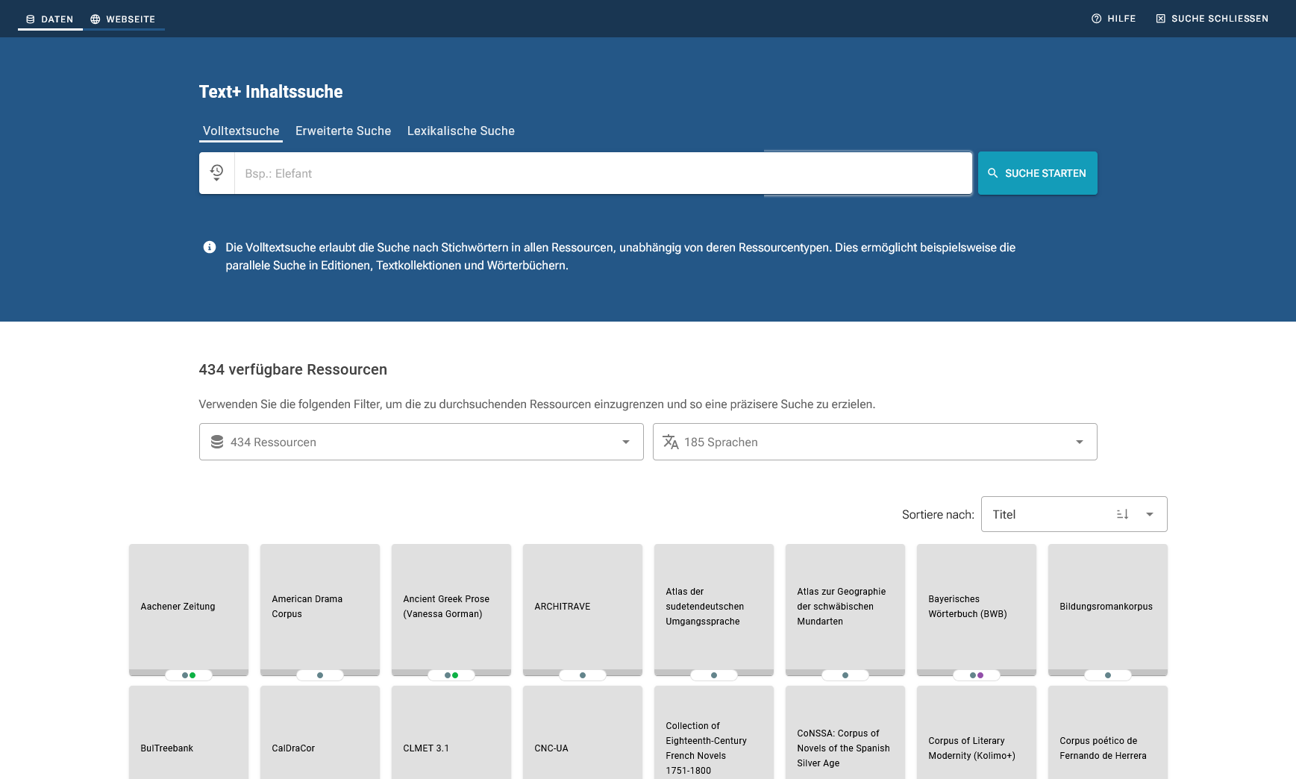Open the Sortiere nach Titel dropdown arrow
Viewport: 1296px width, 779px height.
[x=1150, y=514]
